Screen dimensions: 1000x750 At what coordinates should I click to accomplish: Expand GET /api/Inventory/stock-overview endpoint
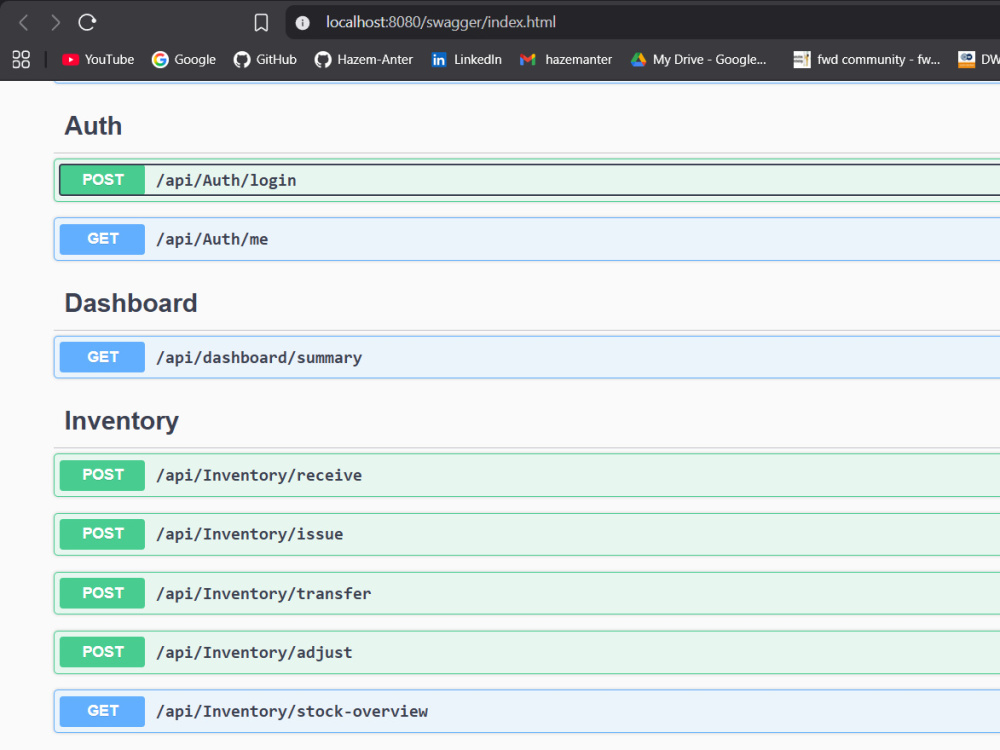point(529,711)
